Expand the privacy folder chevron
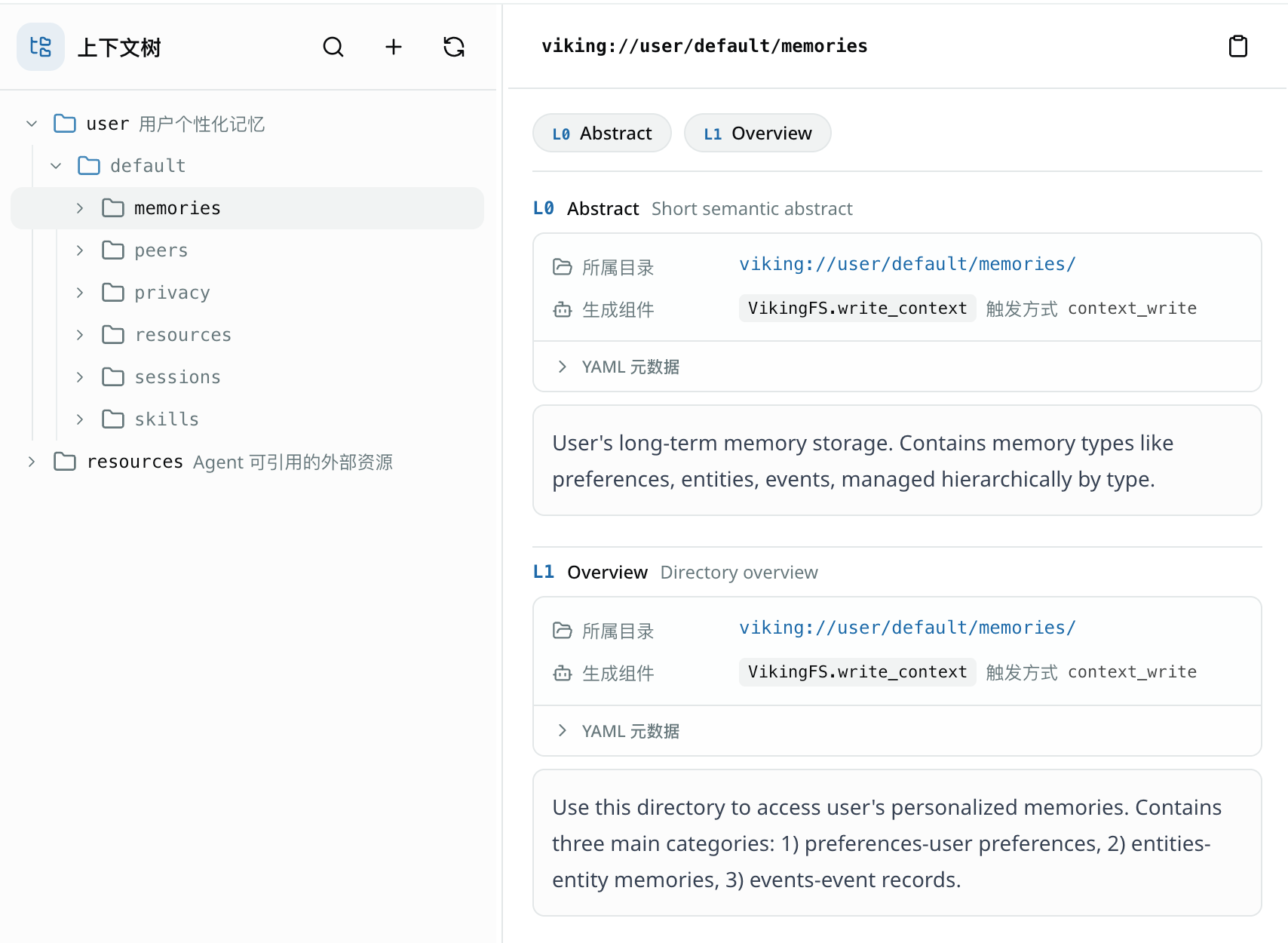1288x943 pixels. (x=80, y=293)
